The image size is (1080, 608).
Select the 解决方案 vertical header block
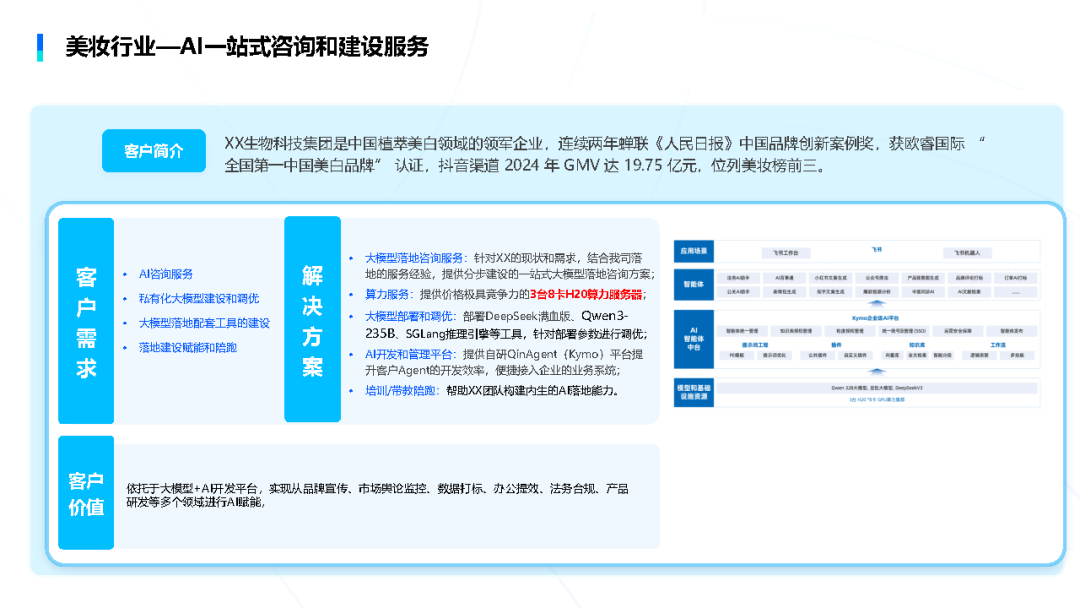[313, 319]
